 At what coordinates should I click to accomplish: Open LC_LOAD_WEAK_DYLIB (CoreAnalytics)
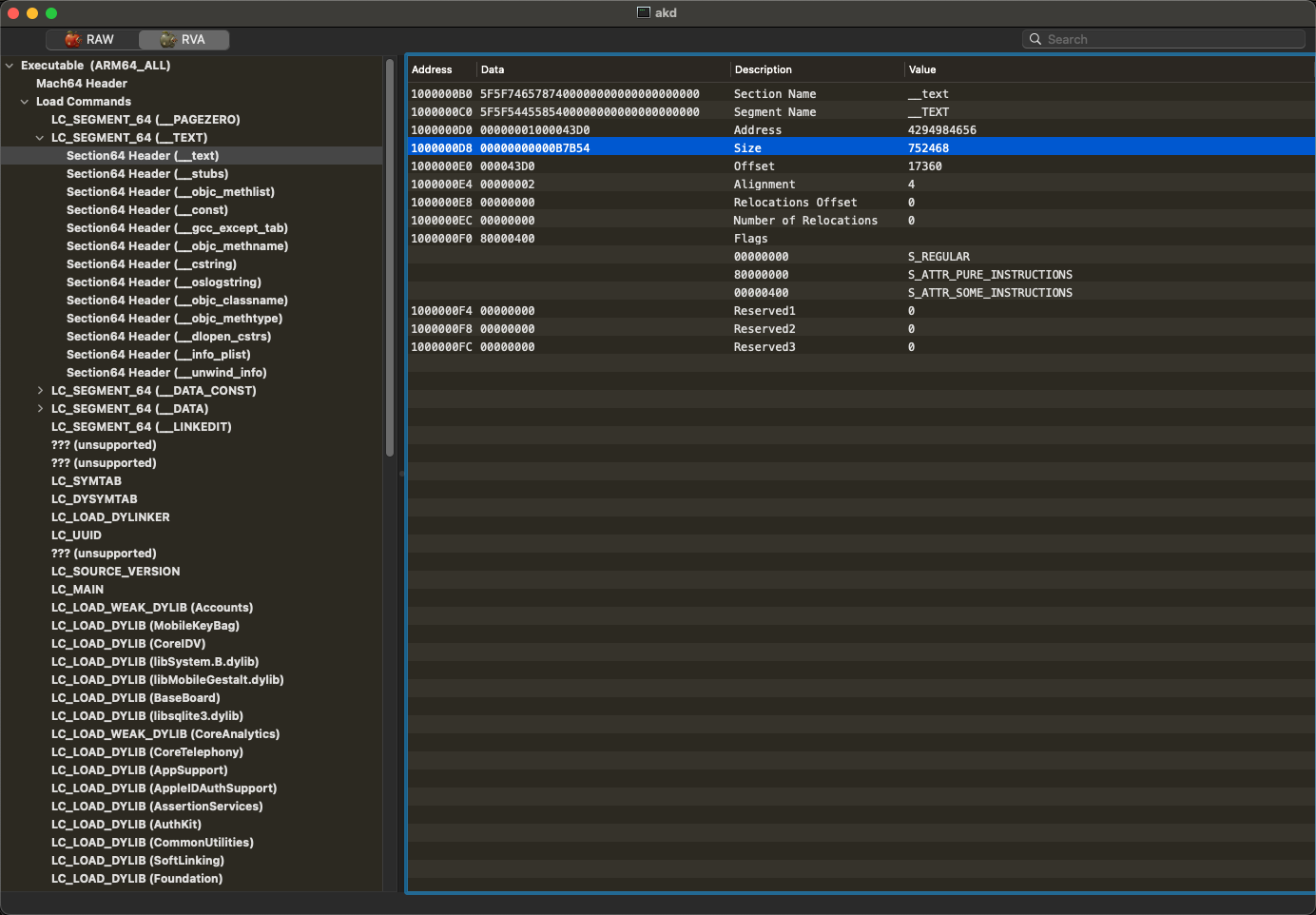tap(165, 734)
